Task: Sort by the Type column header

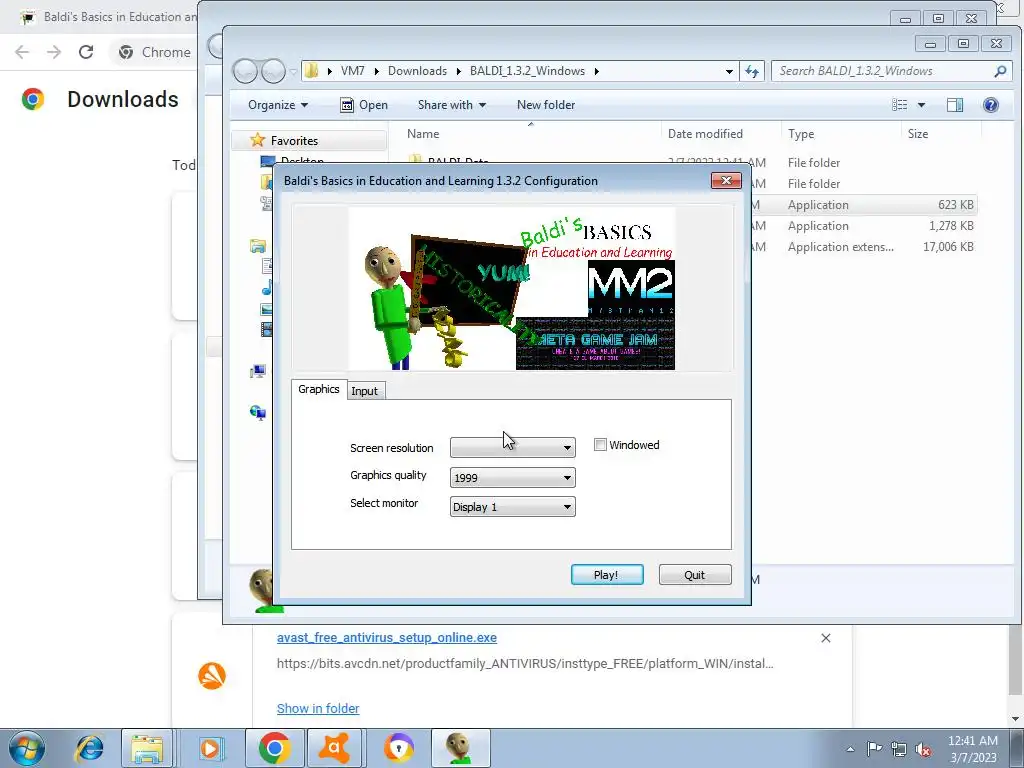Action: (801, 134)
